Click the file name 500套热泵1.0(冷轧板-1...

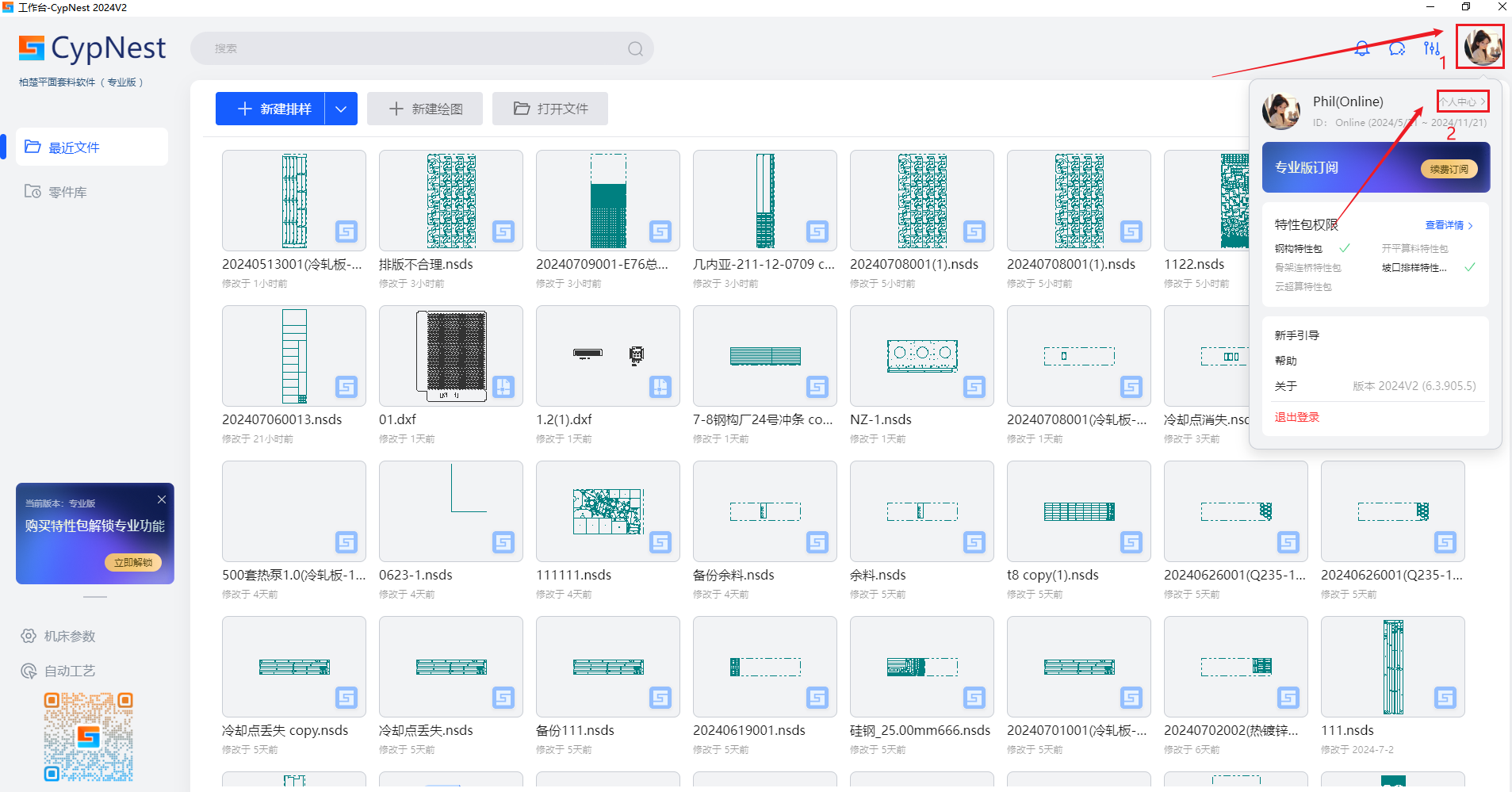tap(294, 575)
